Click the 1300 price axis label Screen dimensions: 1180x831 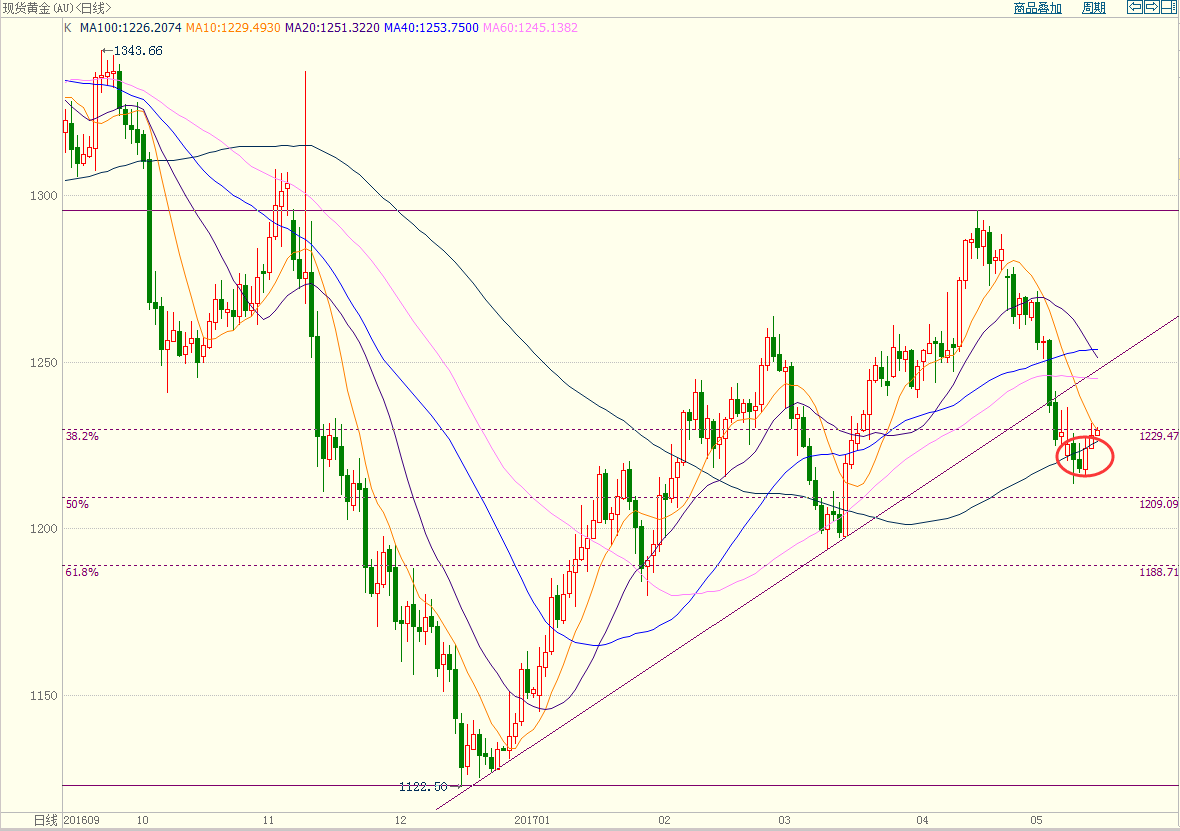click(44, 196)
